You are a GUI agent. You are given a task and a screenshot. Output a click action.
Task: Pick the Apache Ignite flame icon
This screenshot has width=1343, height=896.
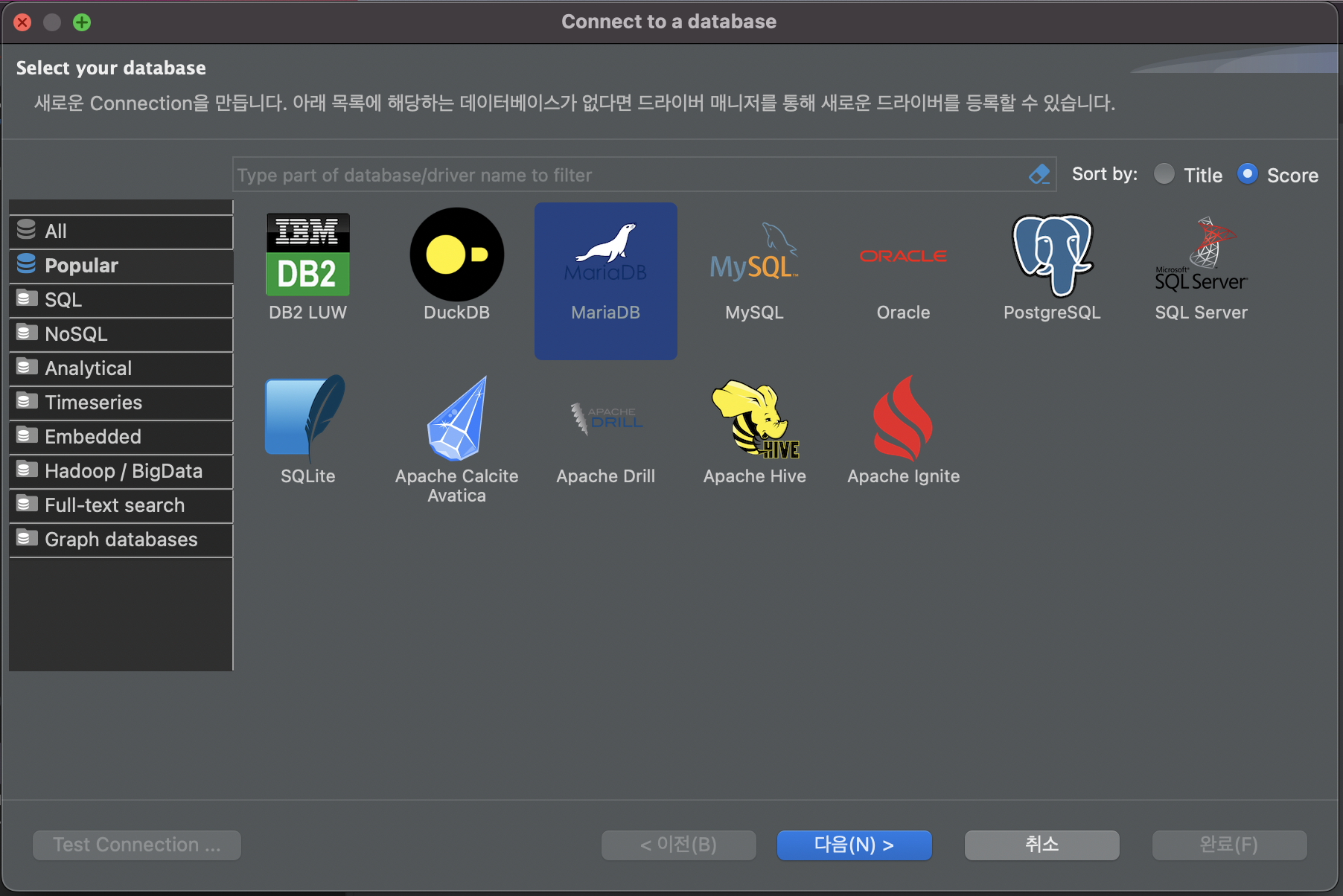(x=903, y=418)
